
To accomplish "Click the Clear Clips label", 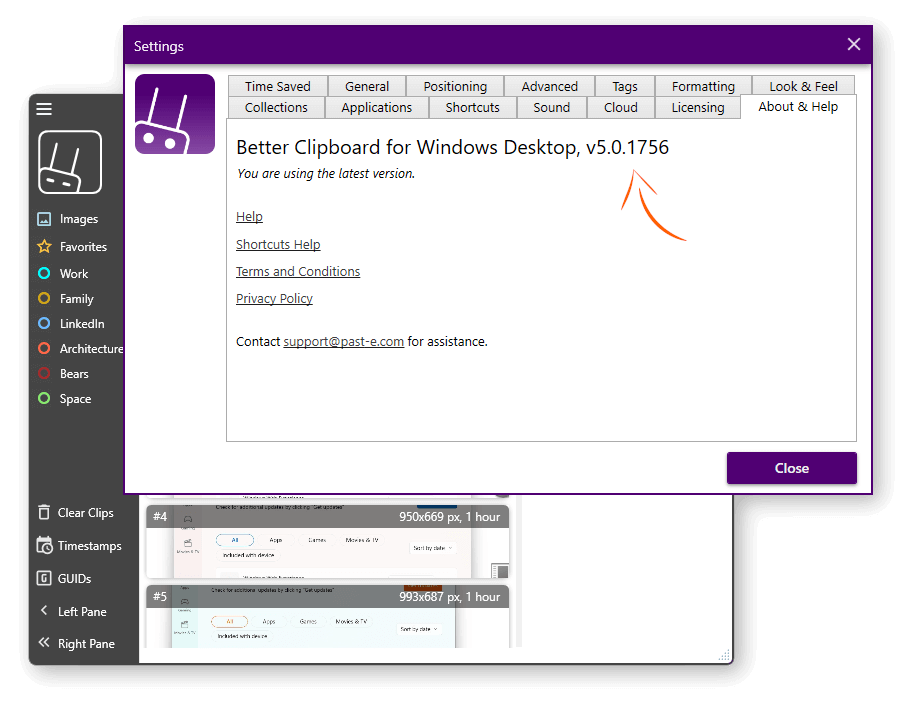I will click(86, 513).
